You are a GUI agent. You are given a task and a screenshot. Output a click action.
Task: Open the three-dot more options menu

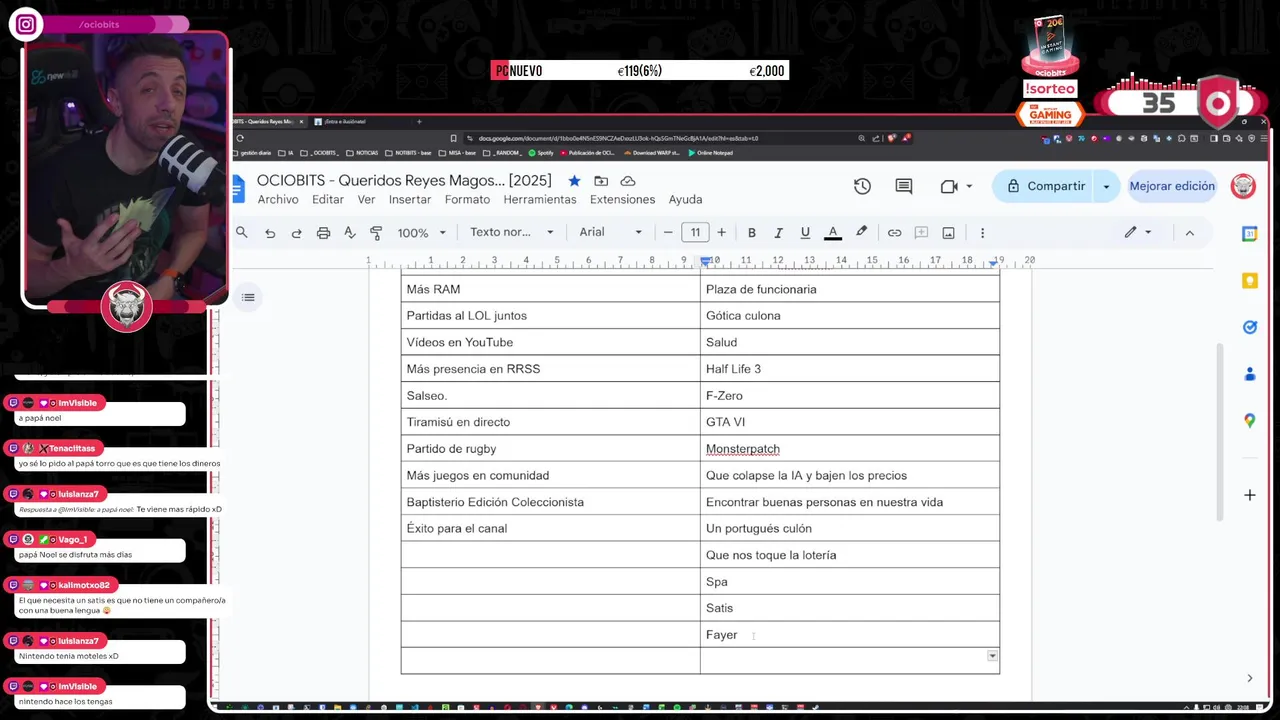click(x=982, y=232)
